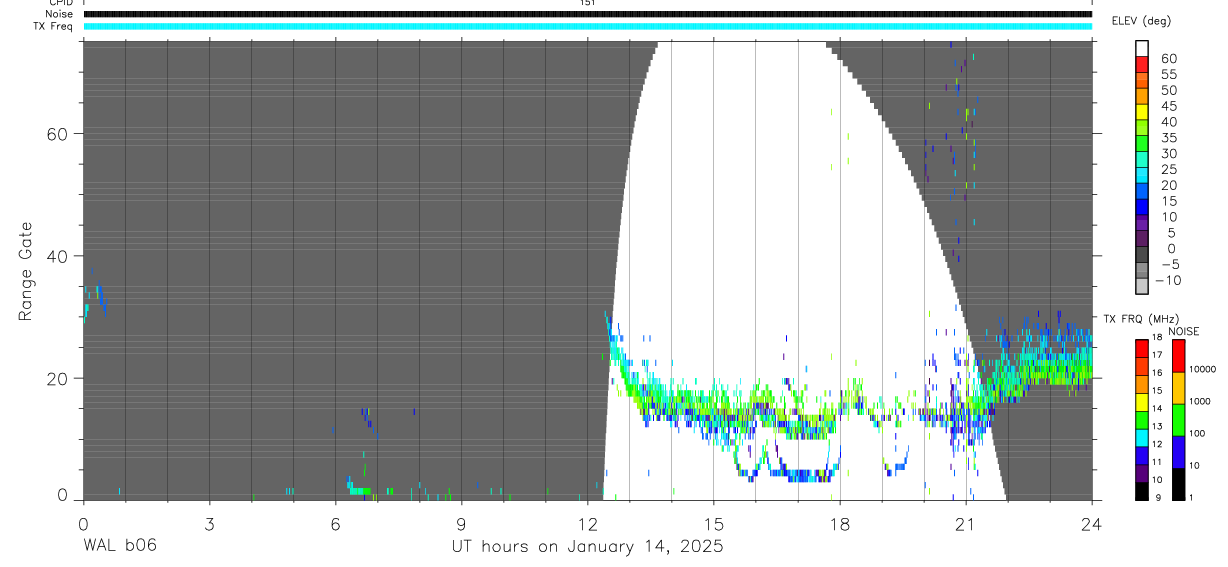Click the 'ELEV (deg)' legend title

pos(1141,21)
